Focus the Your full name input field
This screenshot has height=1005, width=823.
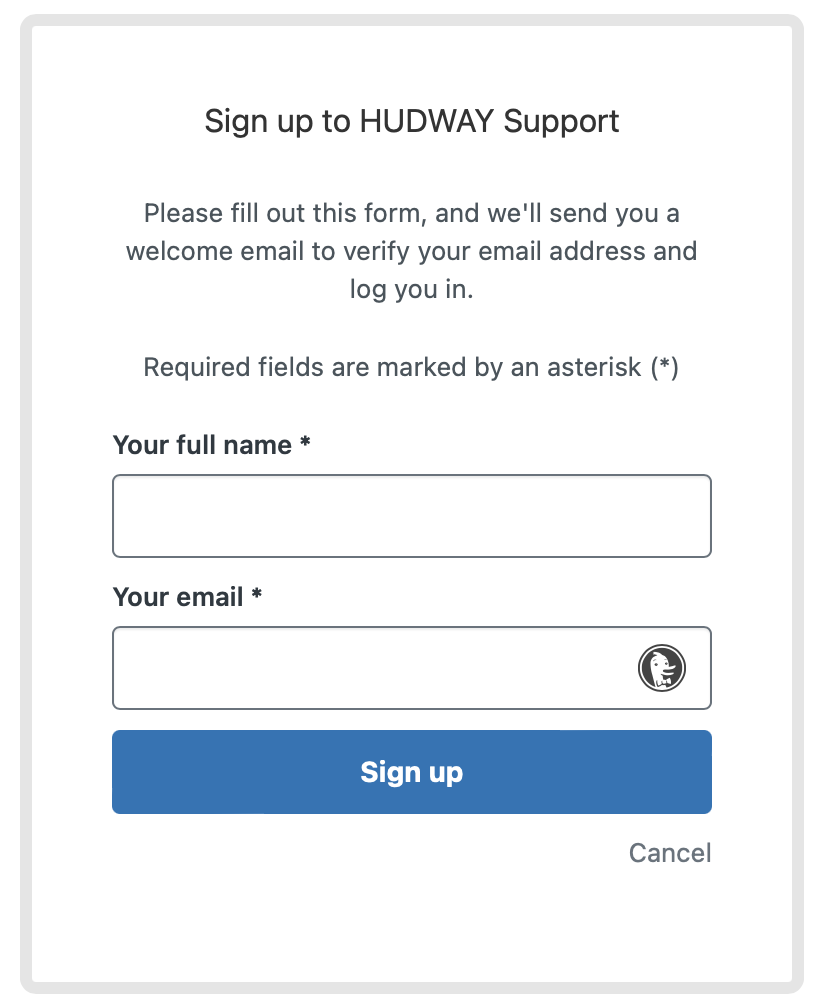coord(412,516)
